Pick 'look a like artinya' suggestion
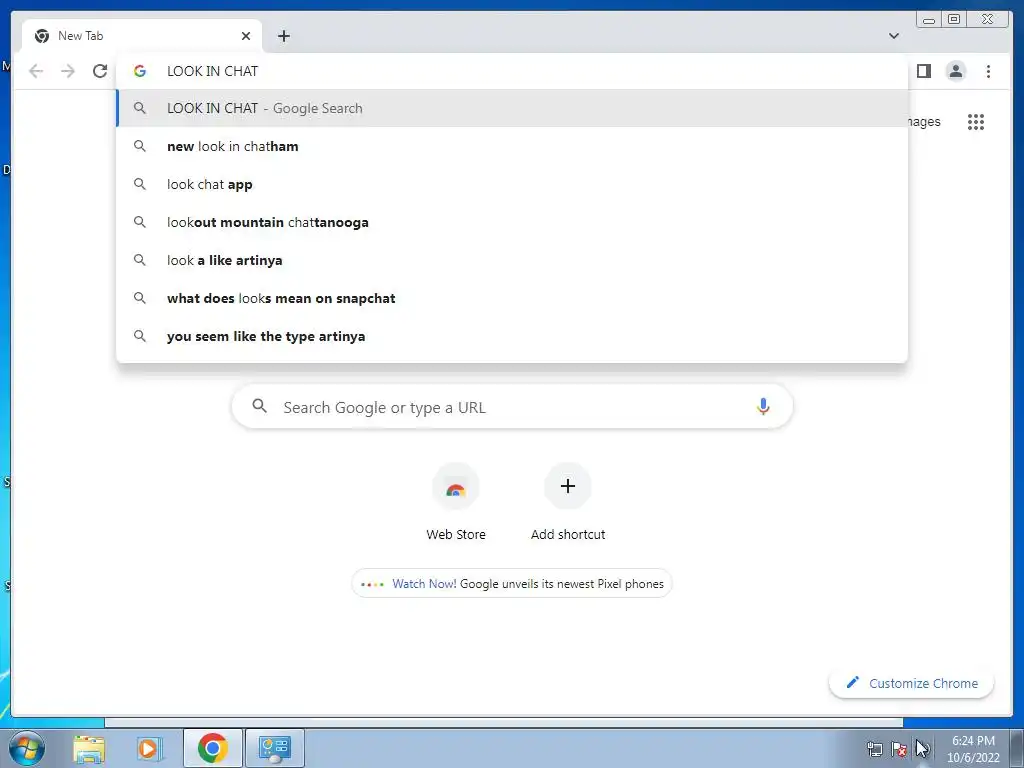Screen dimensions: 1024x768 pos(511,260)
